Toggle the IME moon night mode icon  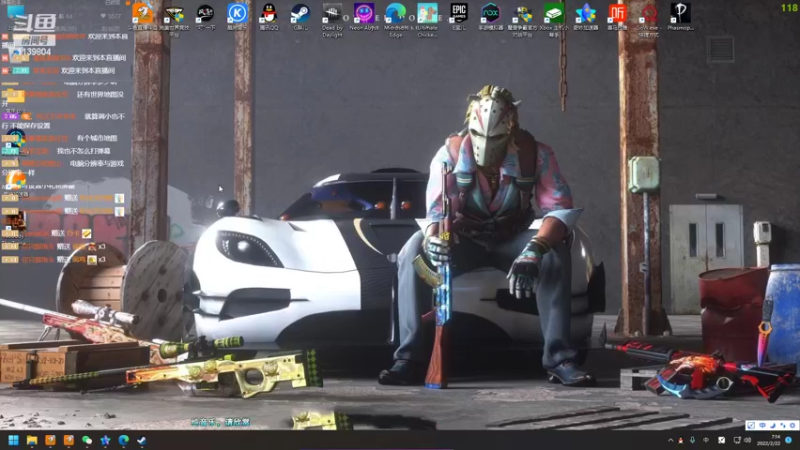[x=772, y=425]
